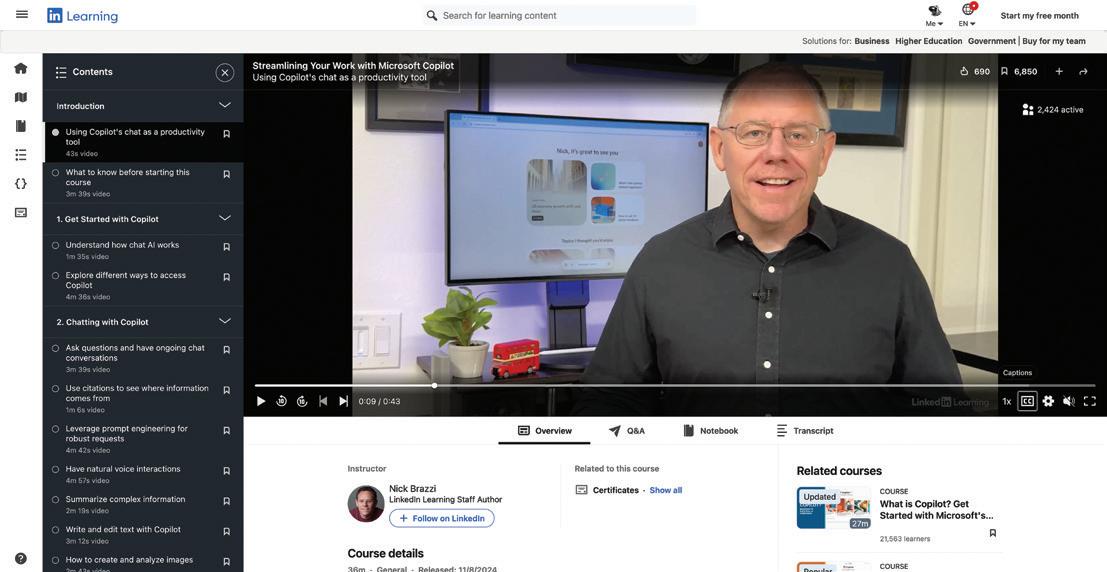
Task: Bookmark 'Using Copilot's chat as a productivity tool'
Action: click(x=227, y=134)
